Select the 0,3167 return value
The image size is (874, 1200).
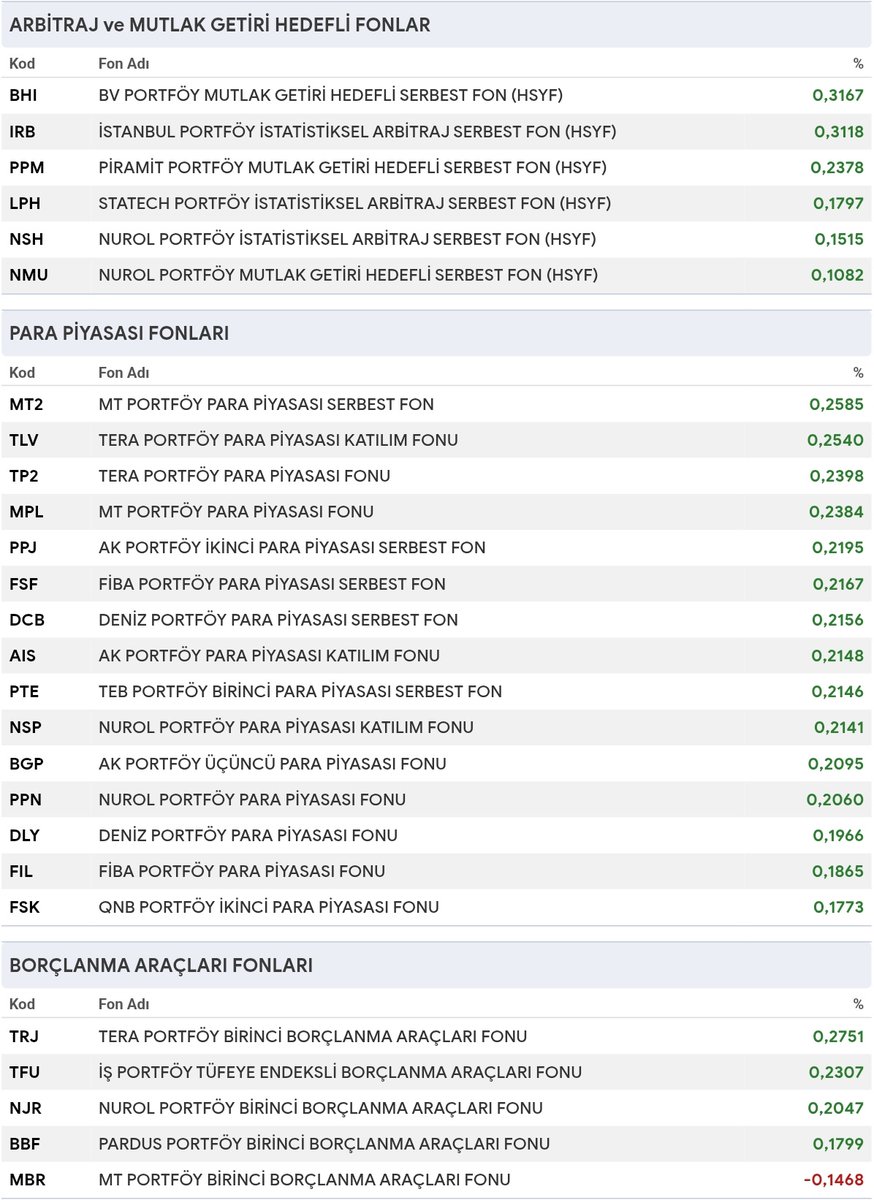(x=838, y=96)
